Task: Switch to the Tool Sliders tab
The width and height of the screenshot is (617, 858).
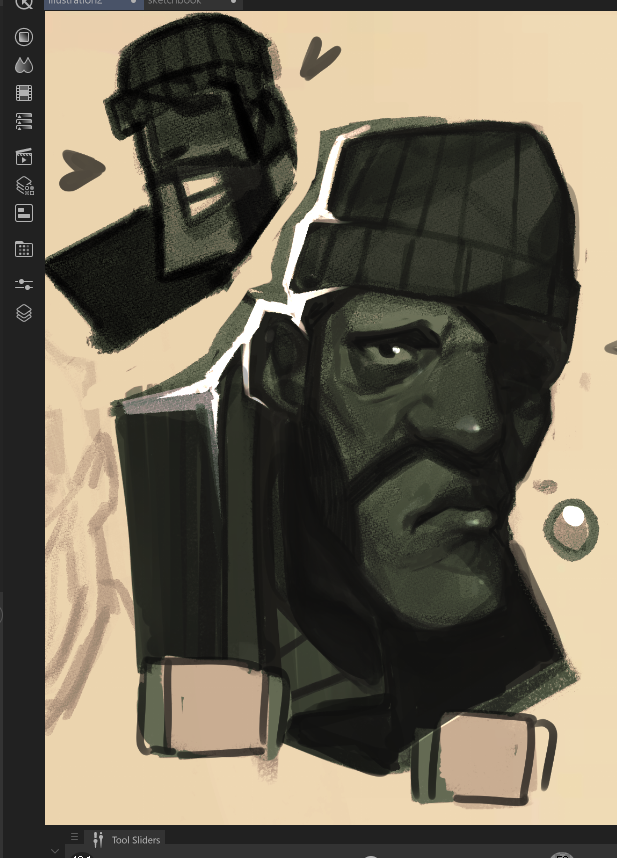Action: coord(127,839)
